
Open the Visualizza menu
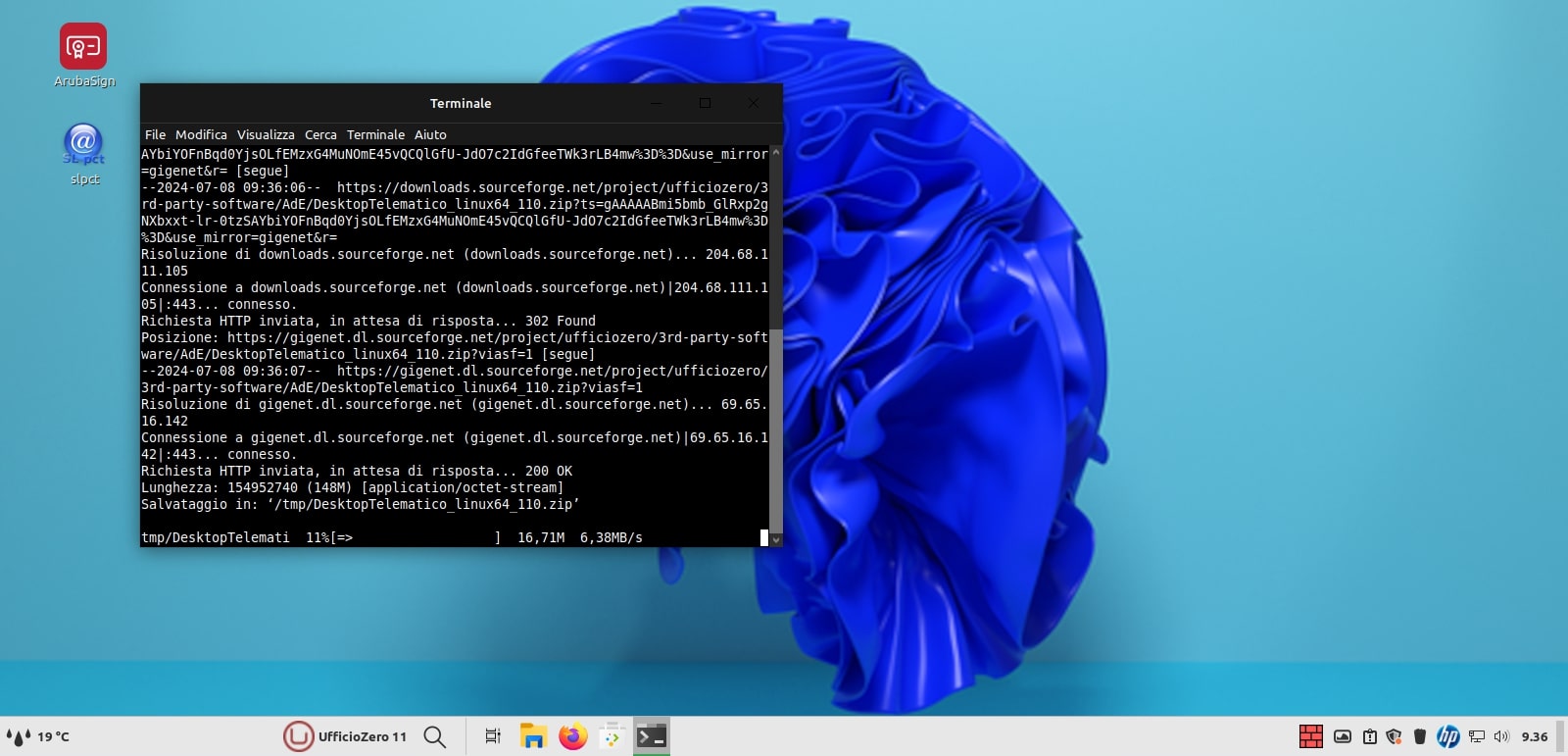coord(266,135)
